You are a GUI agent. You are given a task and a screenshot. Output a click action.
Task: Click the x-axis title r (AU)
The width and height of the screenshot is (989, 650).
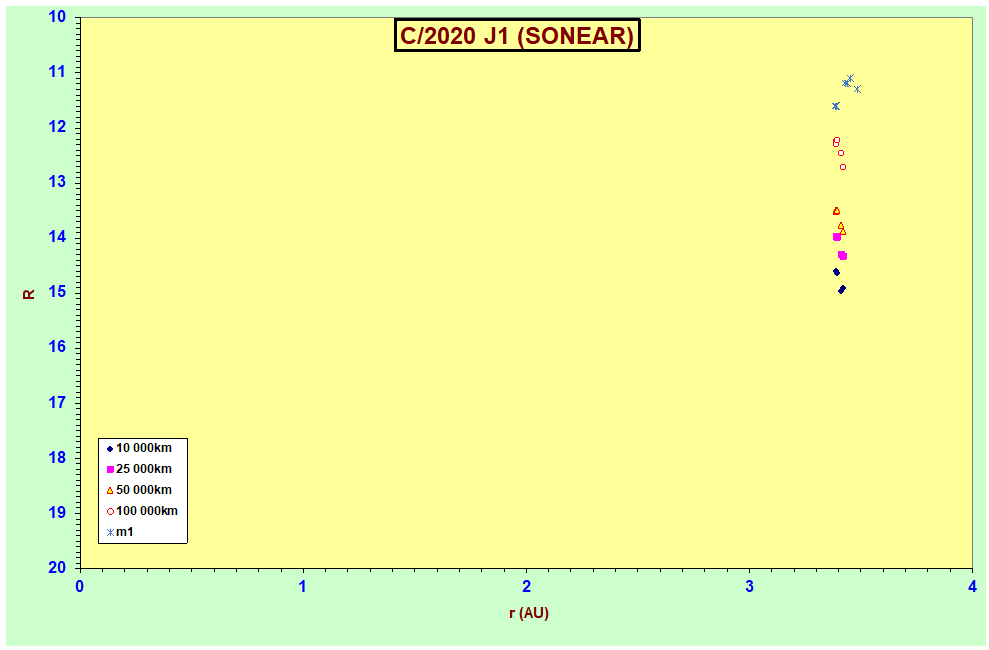(x=529, y=613)
